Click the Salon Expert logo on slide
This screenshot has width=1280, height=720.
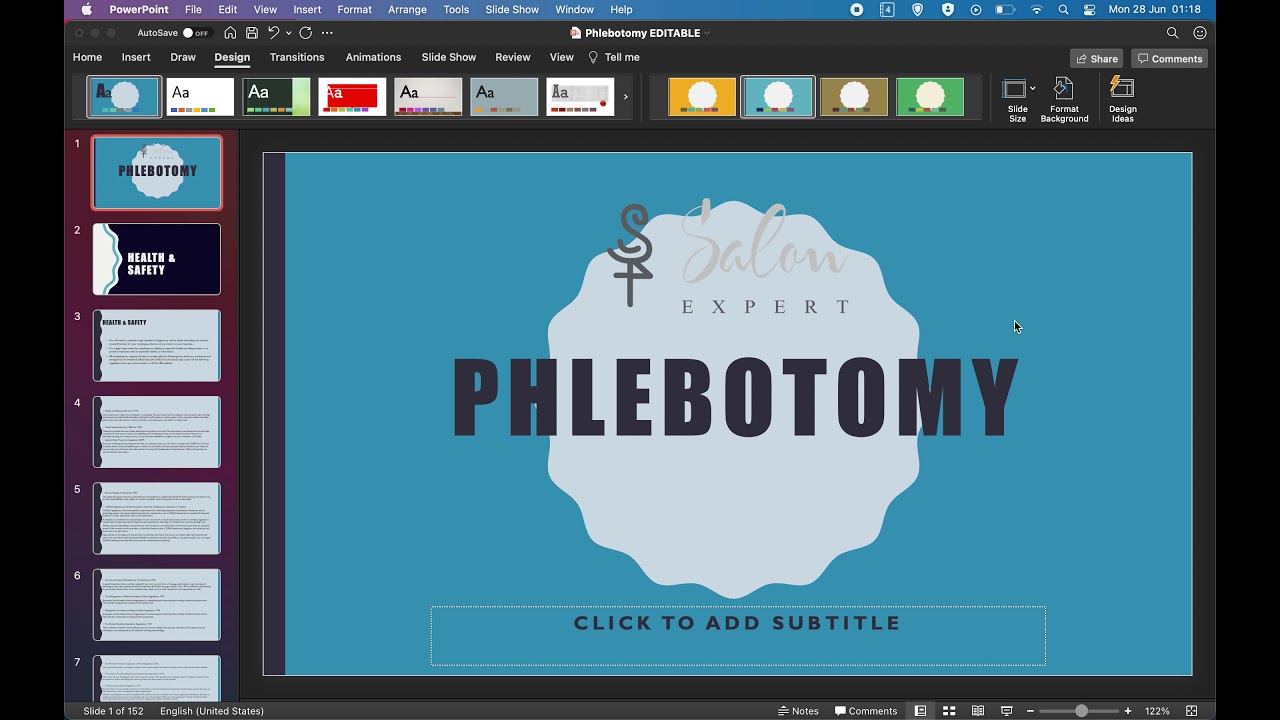point(731,256)
